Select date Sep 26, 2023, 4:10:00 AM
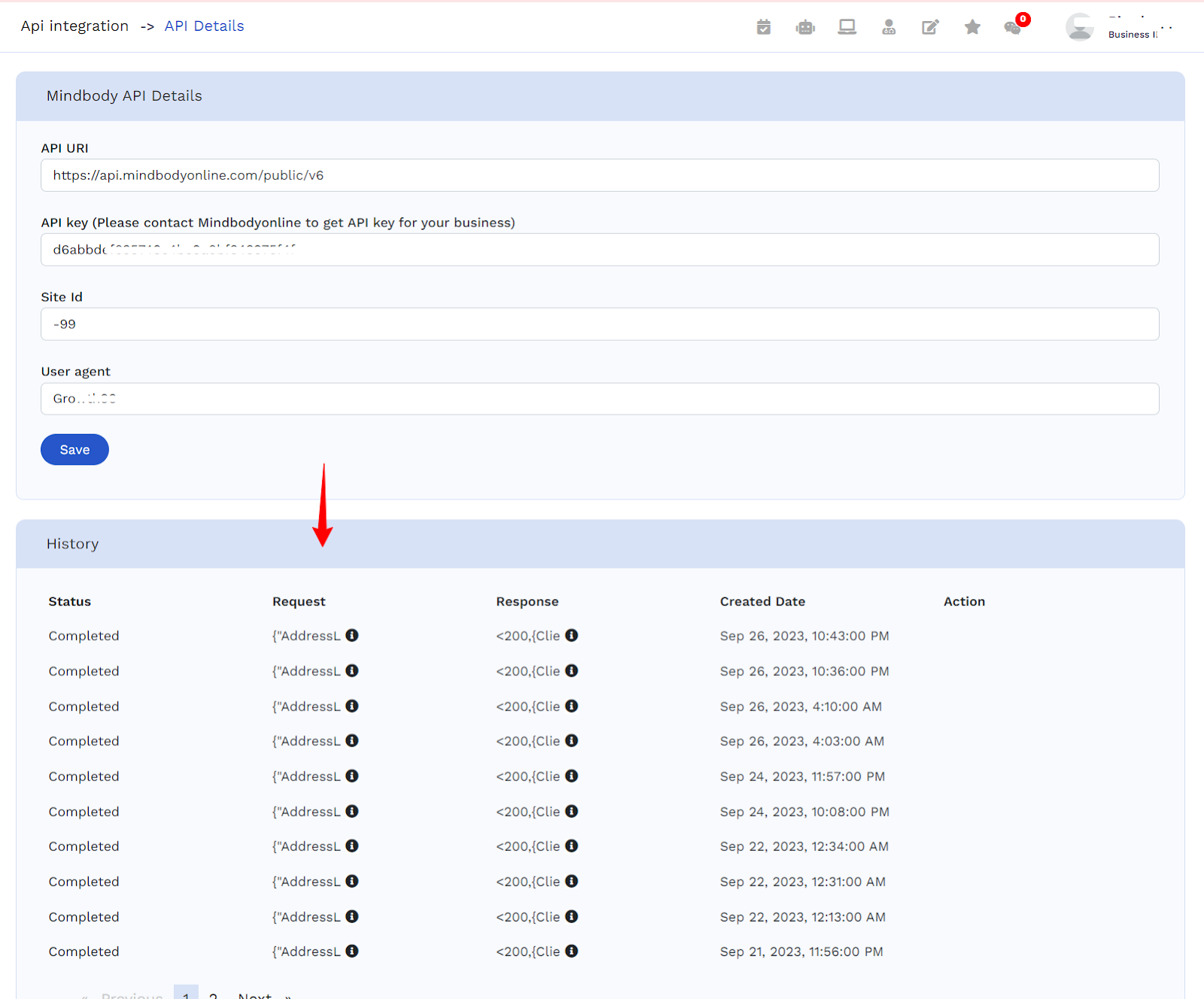Viewport: 1204px width, 999px height. tap(801, 707)
